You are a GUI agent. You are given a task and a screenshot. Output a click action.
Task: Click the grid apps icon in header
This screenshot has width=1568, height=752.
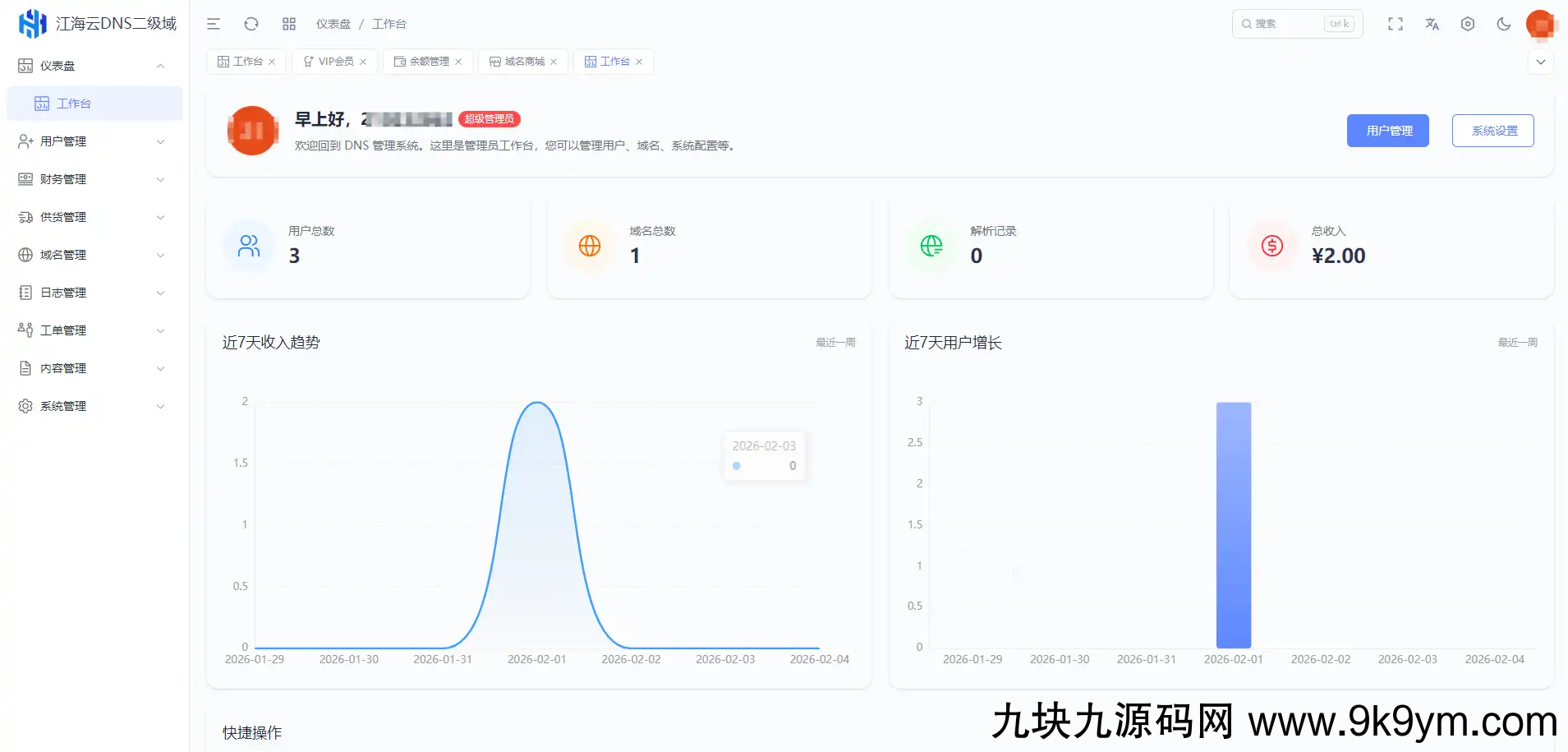pos(289,24)
